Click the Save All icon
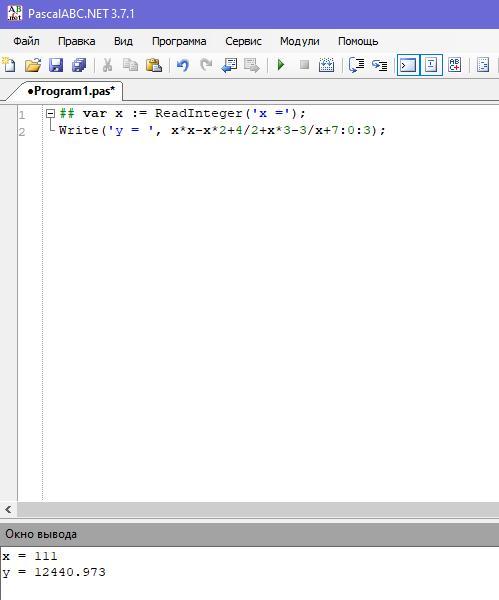 point(79,65)
